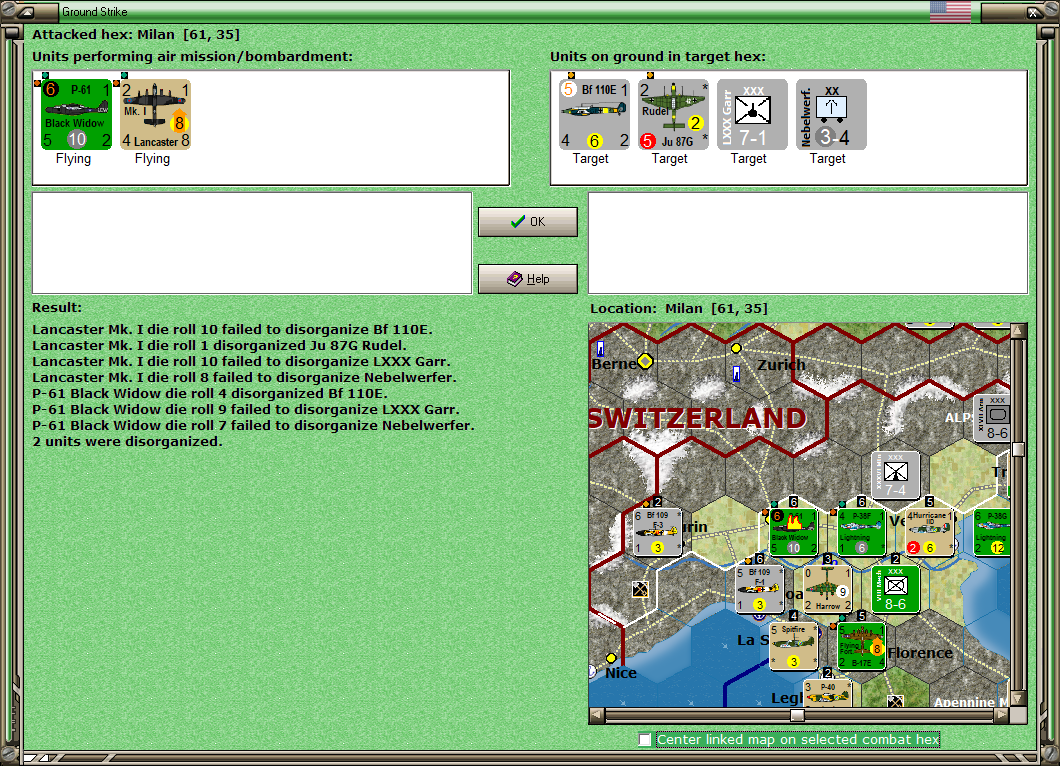Image resolution: width=1060 pixels, height=766 pixels.
Task: Click the map horizontal scrollbar thumb
Action: (798, 715)
